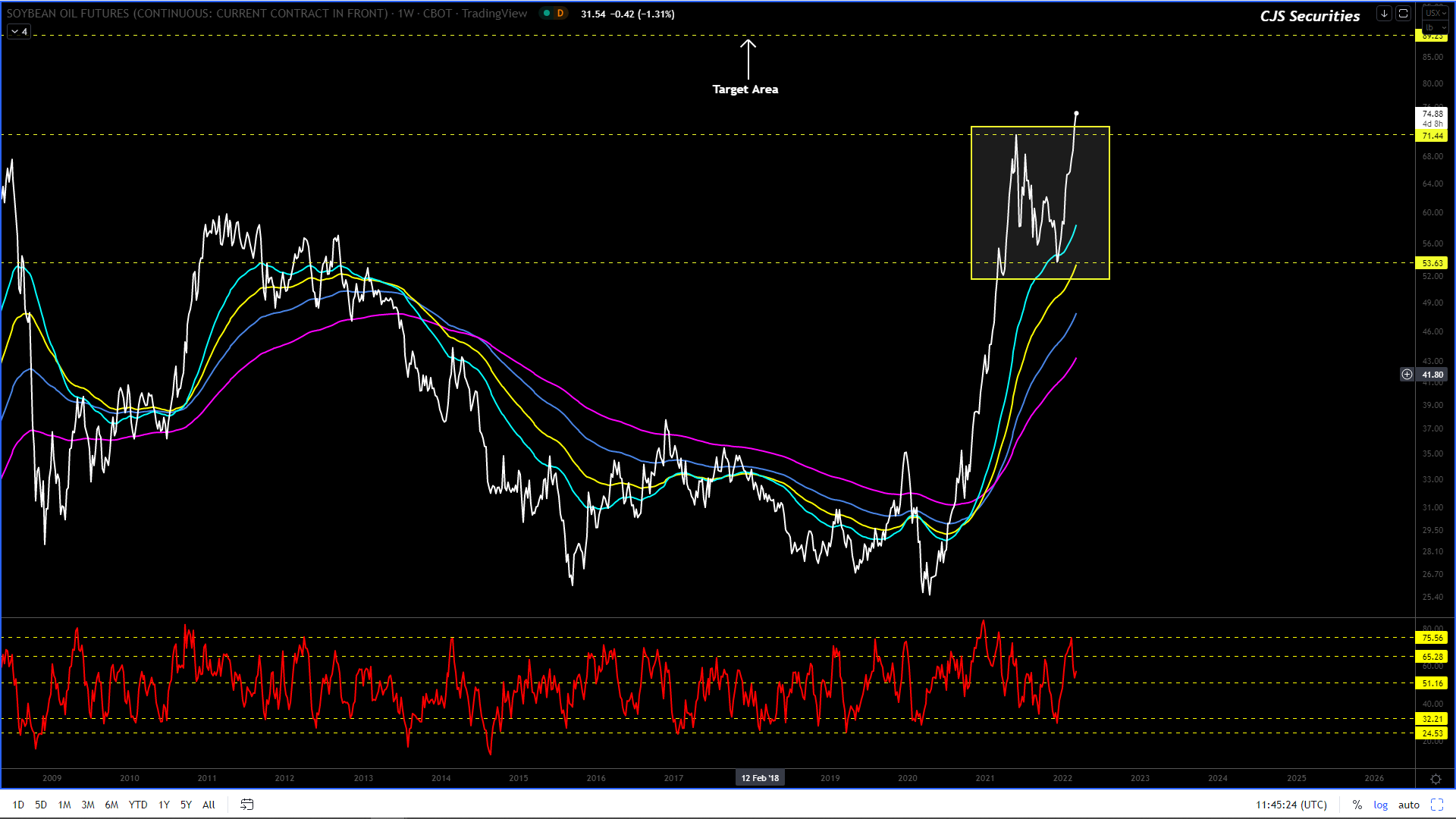Toggle percent scale mode
This screenshot has height=819, width=1456.
pos(1357,805)
